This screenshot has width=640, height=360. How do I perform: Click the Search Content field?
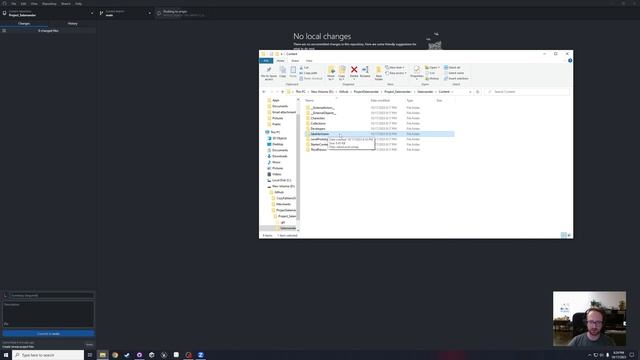[527, 92]
